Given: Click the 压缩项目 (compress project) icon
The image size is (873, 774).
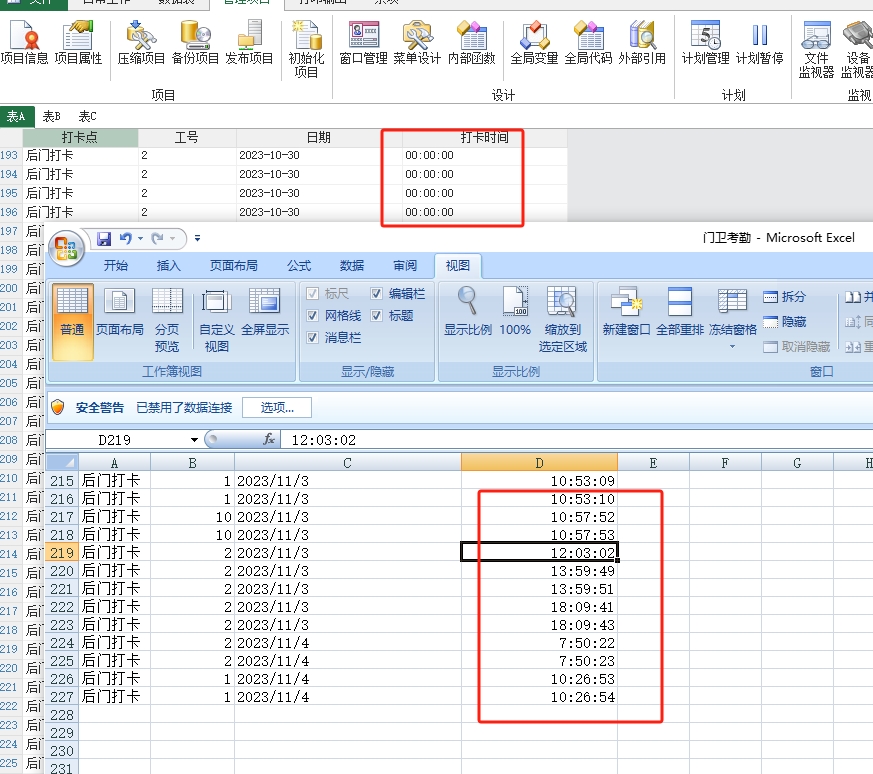Looking at the screenshot, I should tap(141, 45).
